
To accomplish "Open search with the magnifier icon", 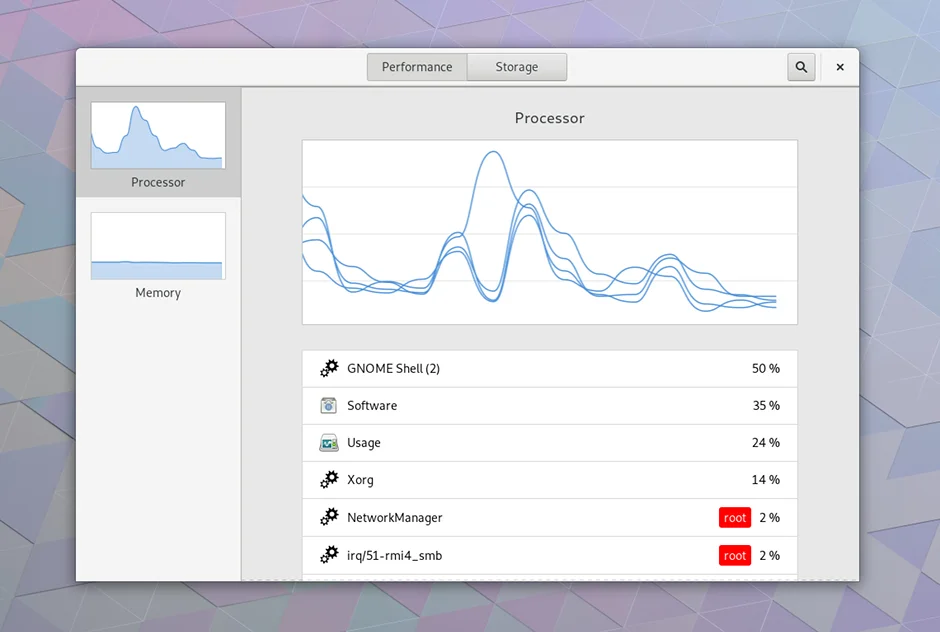I will 801,67.
